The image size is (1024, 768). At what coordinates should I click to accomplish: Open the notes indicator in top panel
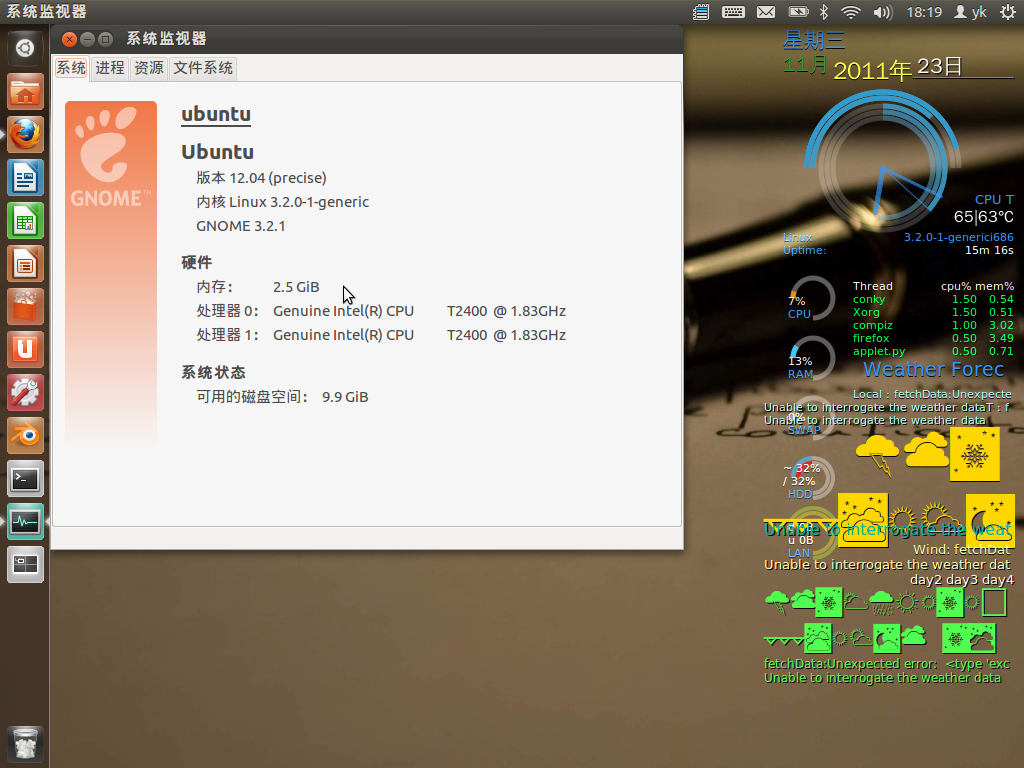(x=701, y=12)
